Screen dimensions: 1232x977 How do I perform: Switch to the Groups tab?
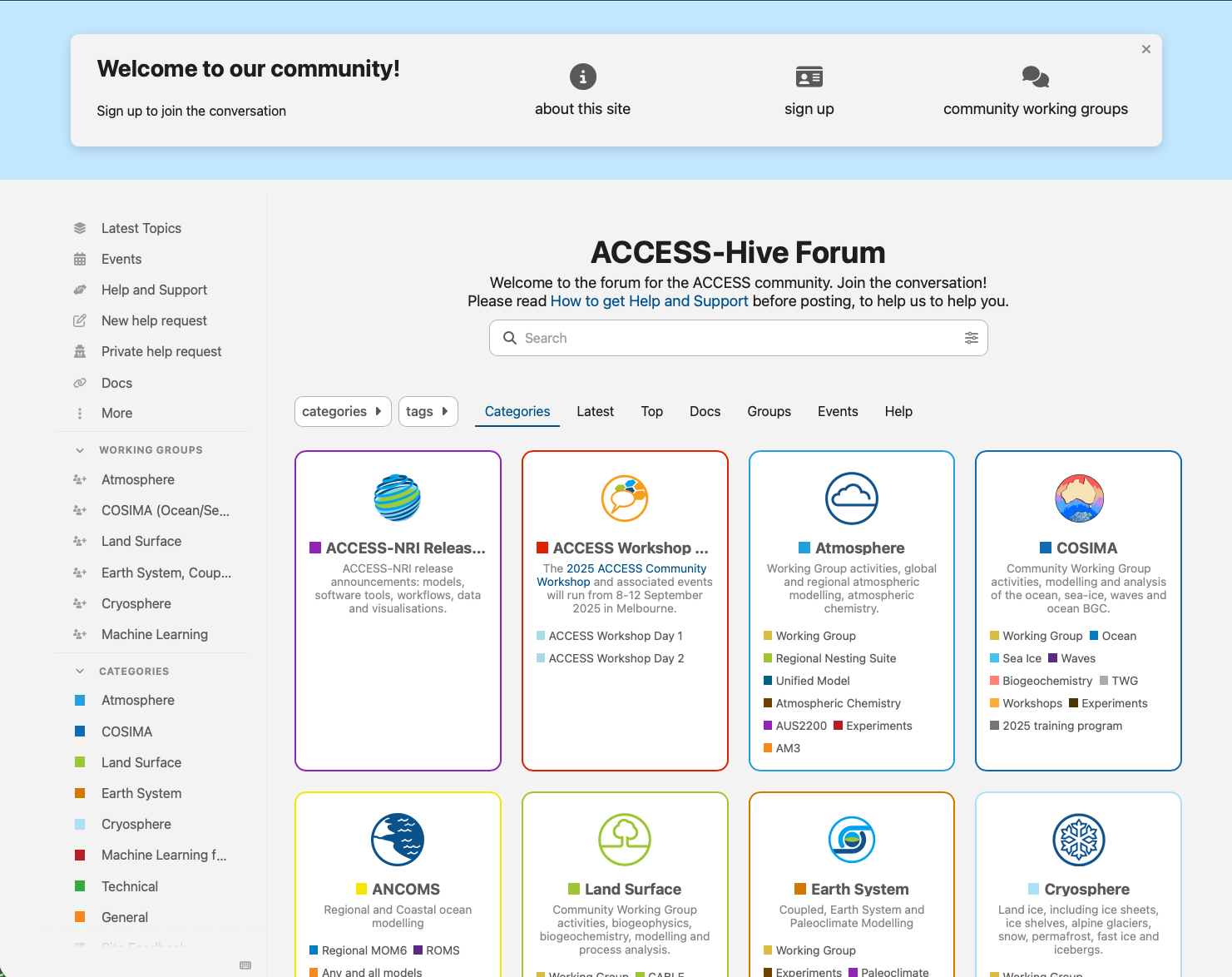[769, 411]
